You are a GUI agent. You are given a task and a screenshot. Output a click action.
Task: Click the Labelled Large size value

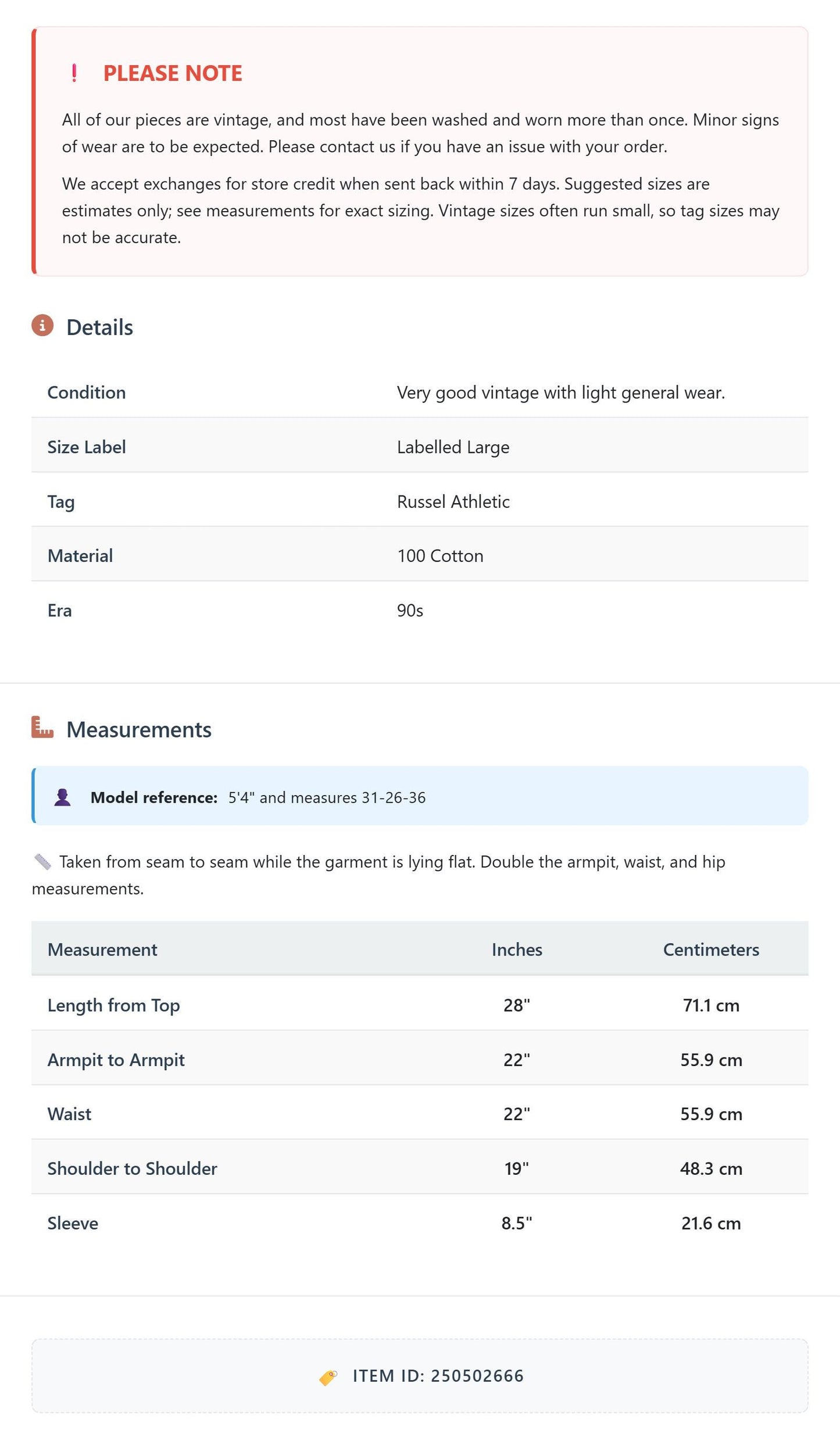[453, 447]
